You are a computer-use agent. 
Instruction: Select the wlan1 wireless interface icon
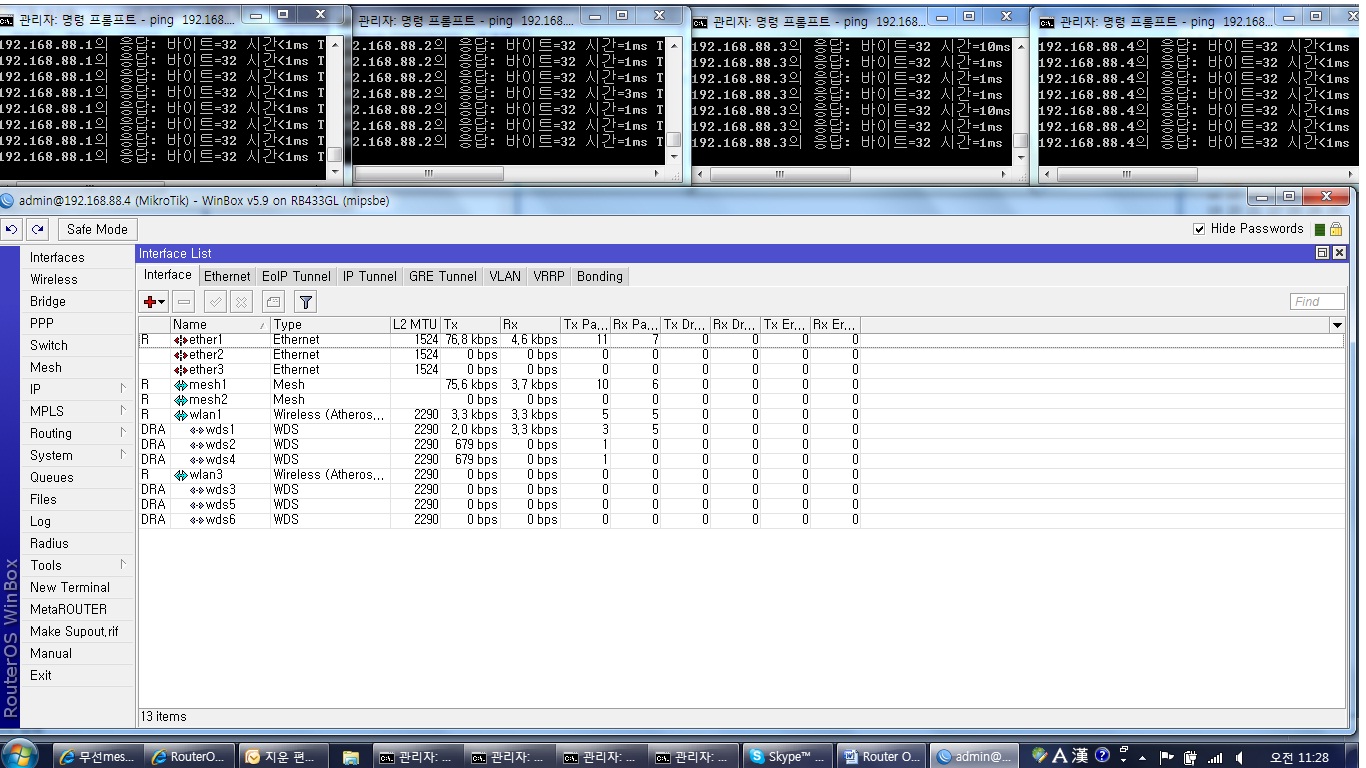181,415
